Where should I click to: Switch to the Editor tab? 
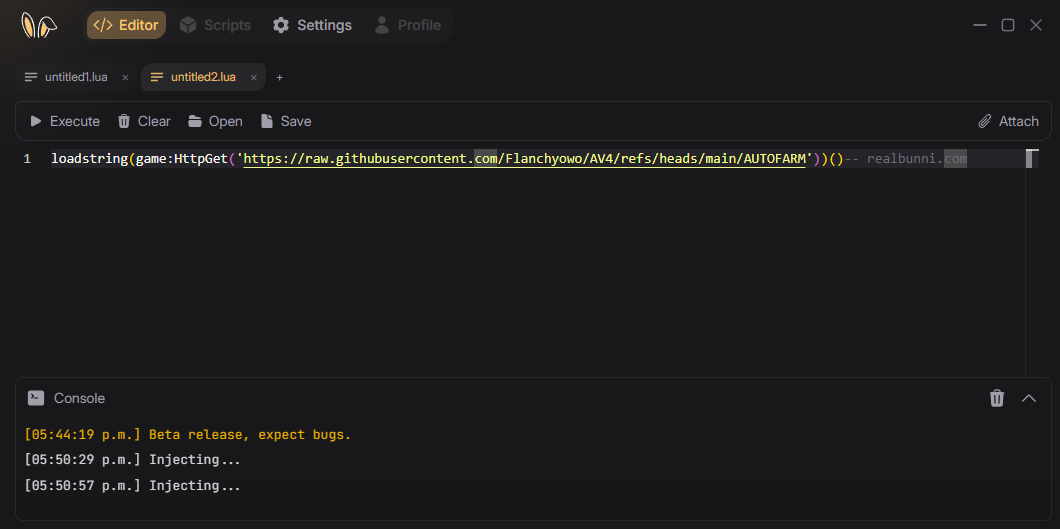pos(126,25)
